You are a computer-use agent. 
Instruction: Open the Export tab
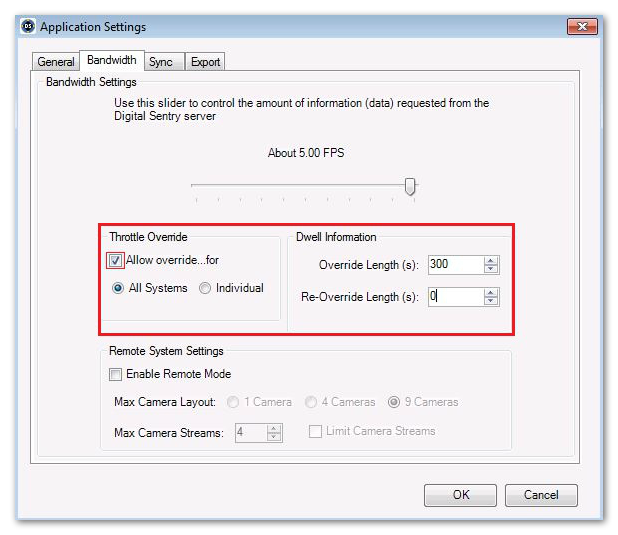point(205,62)
